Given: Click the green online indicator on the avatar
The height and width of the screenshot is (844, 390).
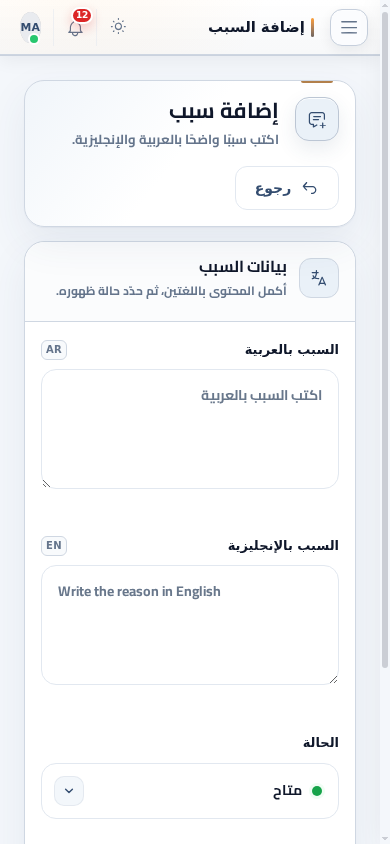Looking at the screenshot, I should pos(34,39).
